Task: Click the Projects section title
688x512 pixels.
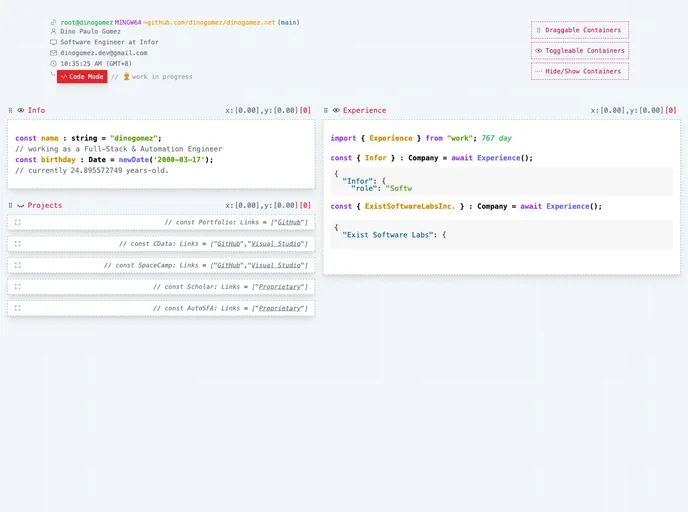Action: 45,205
